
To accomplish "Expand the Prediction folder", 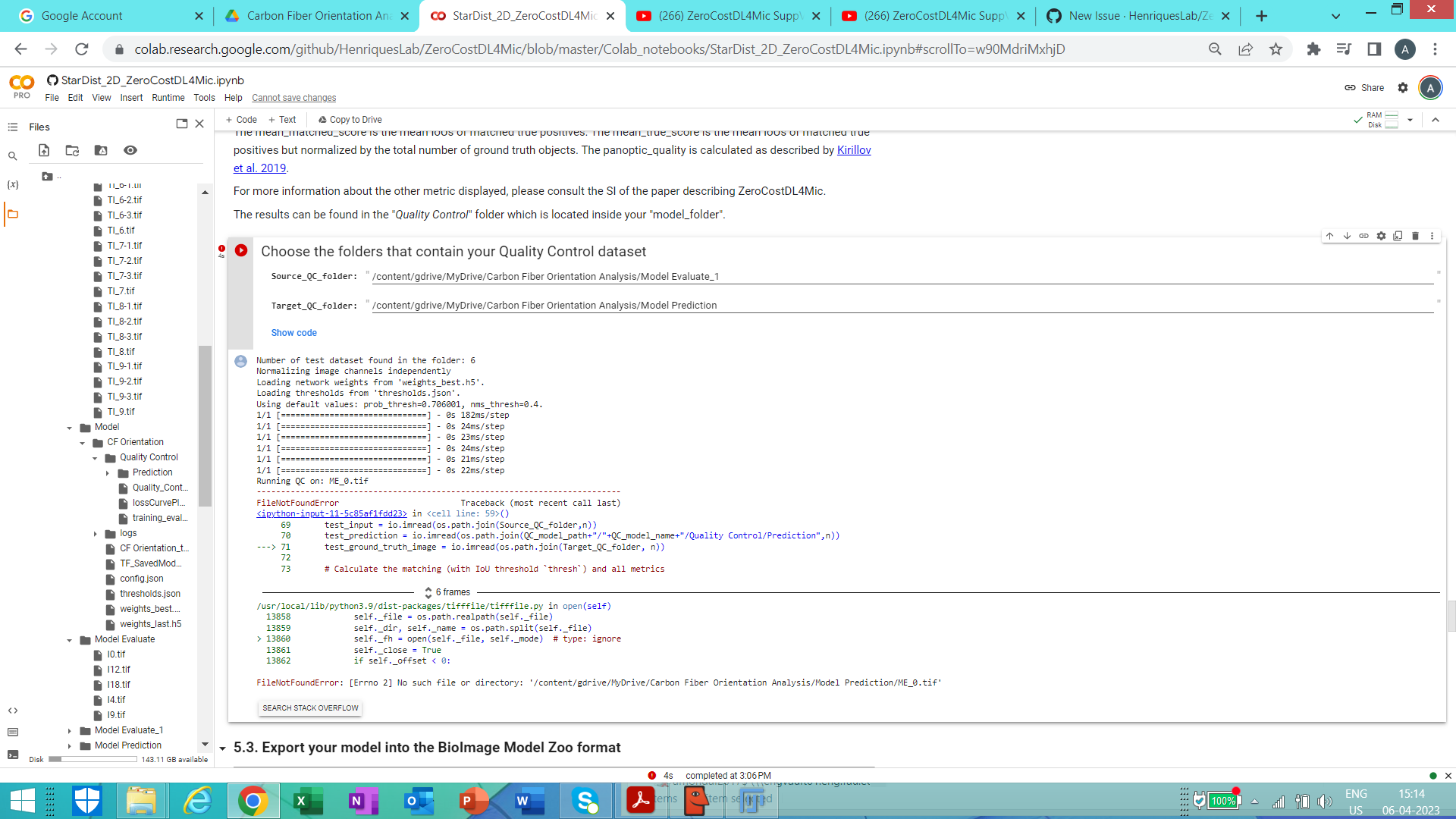I will [x=108, y=472].
